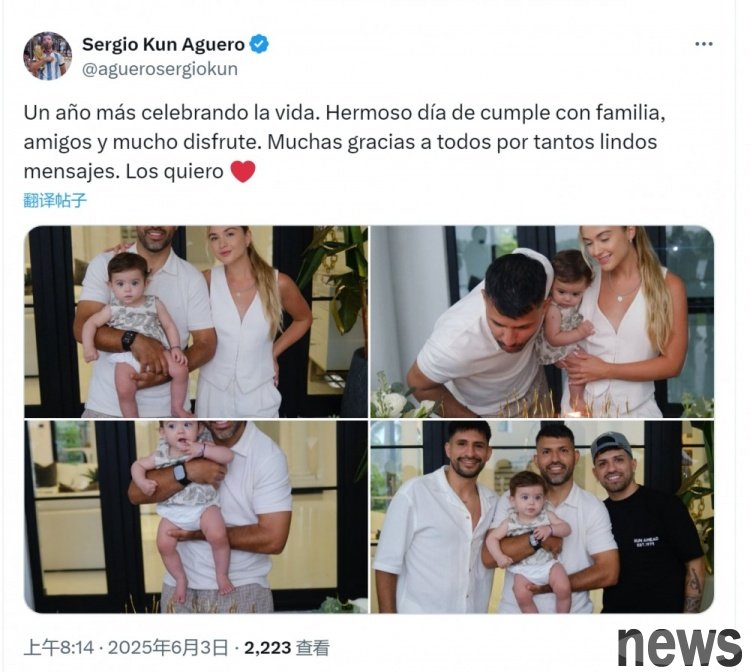Open group photo of three men with baby
The image size is (750, 672).
542,517
